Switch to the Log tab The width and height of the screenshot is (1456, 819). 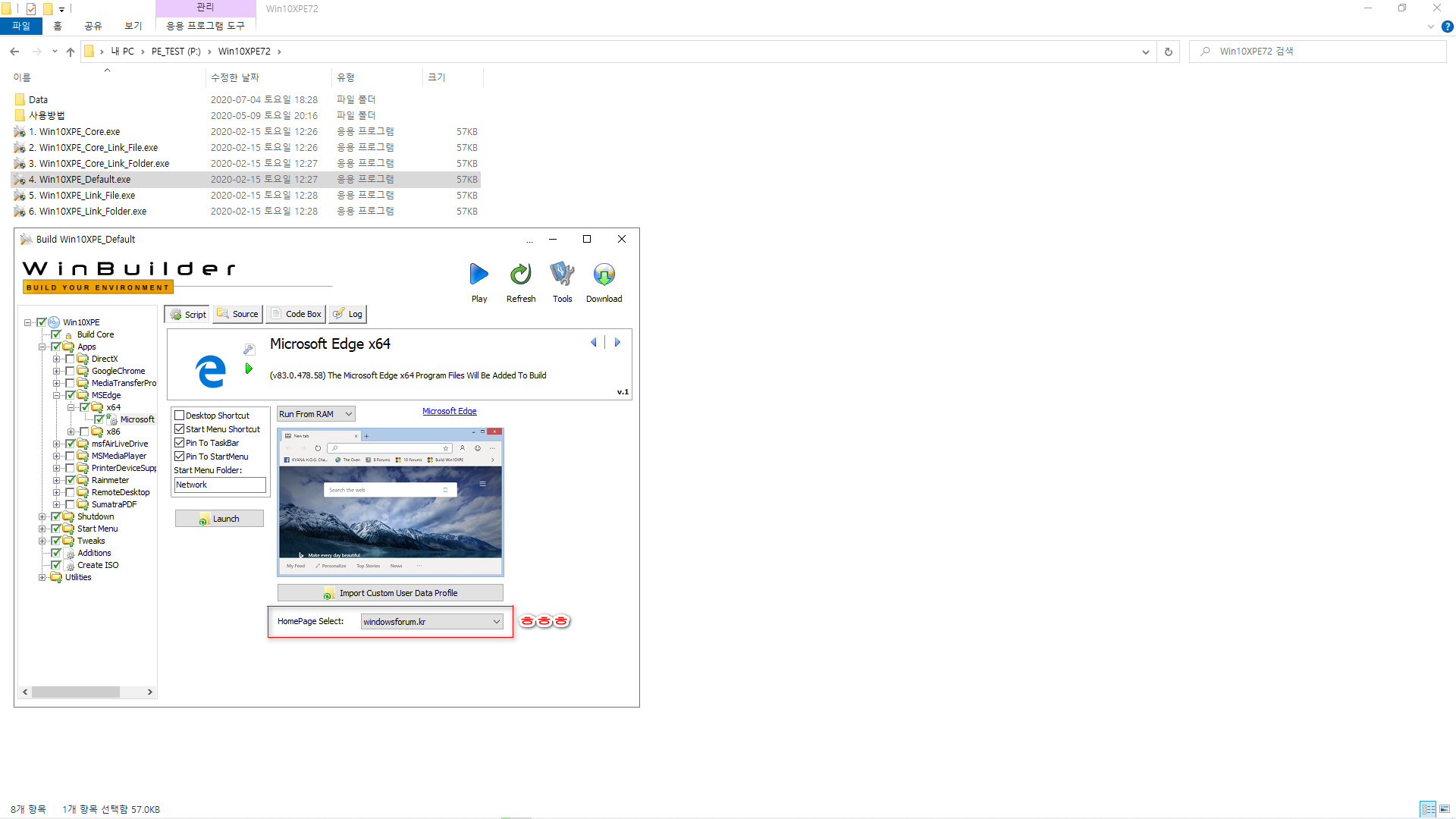click(x=348, y=314)
